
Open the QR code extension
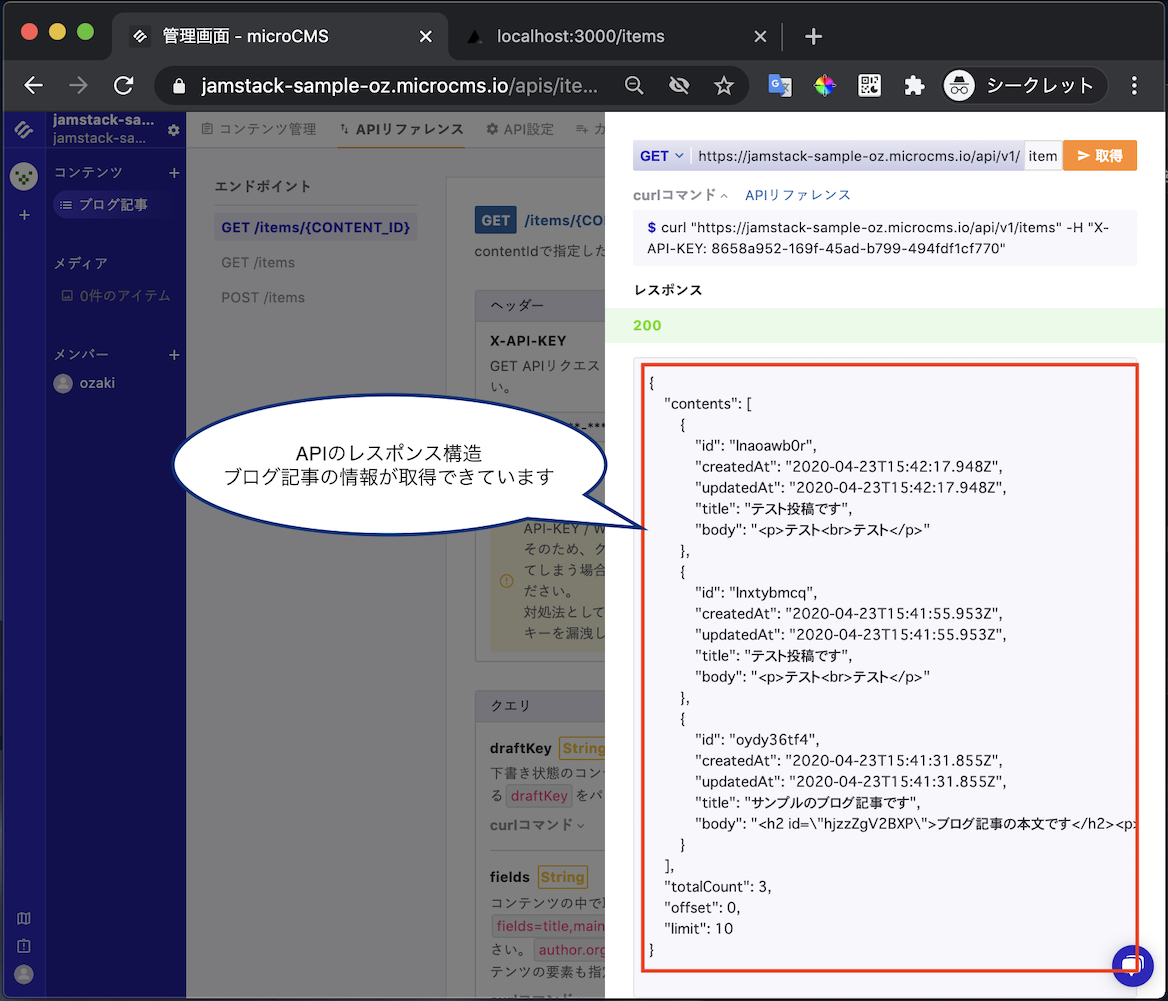click(869, 86)
